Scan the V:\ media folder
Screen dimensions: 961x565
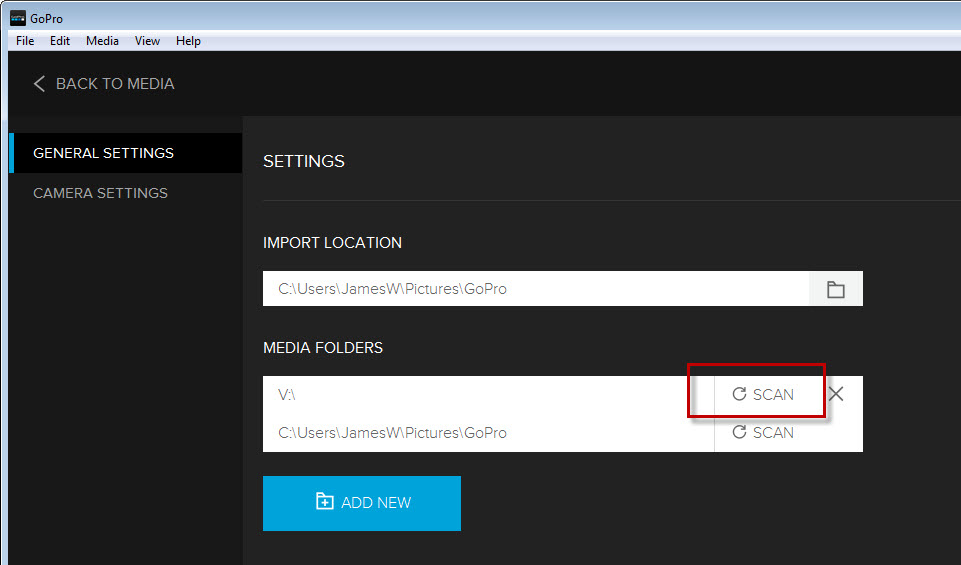tap(763, 394)
